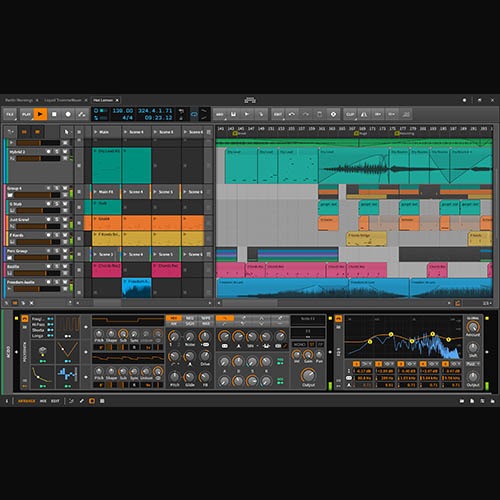500x500 pixels.
Task: Toggle the MONO button on the synth
Action: [299, 344]
